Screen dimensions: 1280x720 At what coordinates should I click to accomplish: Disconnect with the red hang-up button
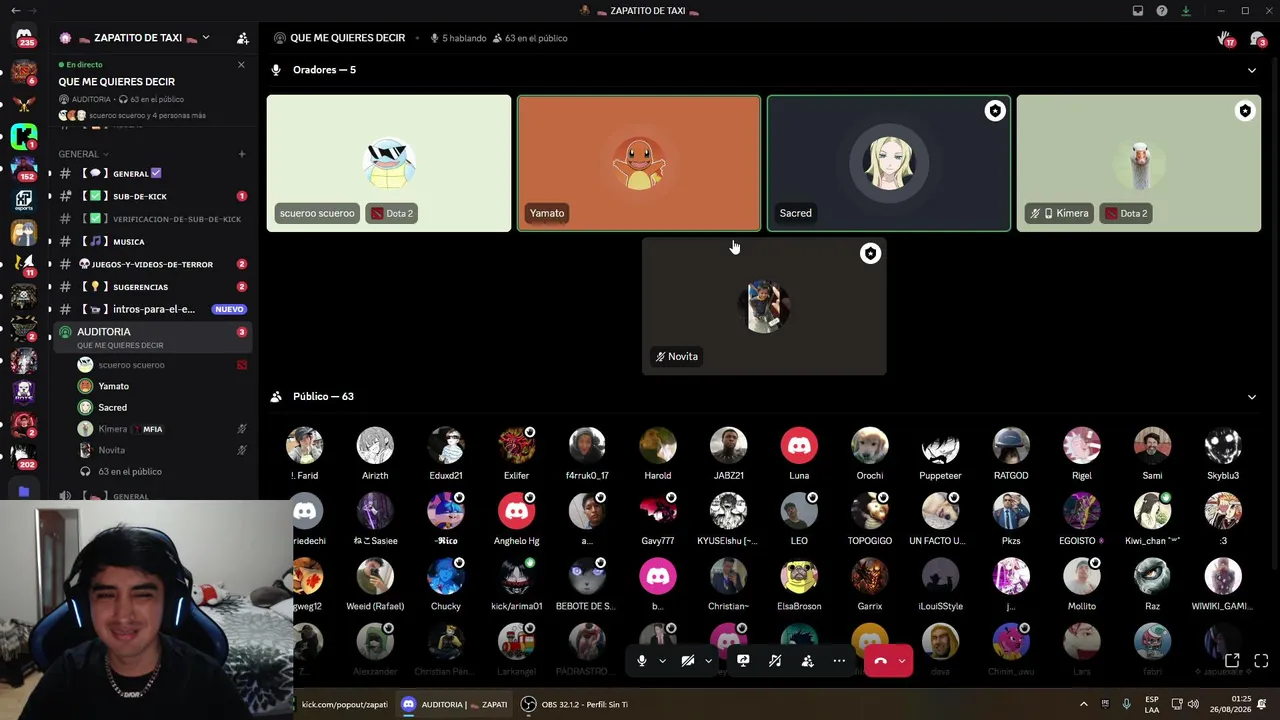point(880,661)
